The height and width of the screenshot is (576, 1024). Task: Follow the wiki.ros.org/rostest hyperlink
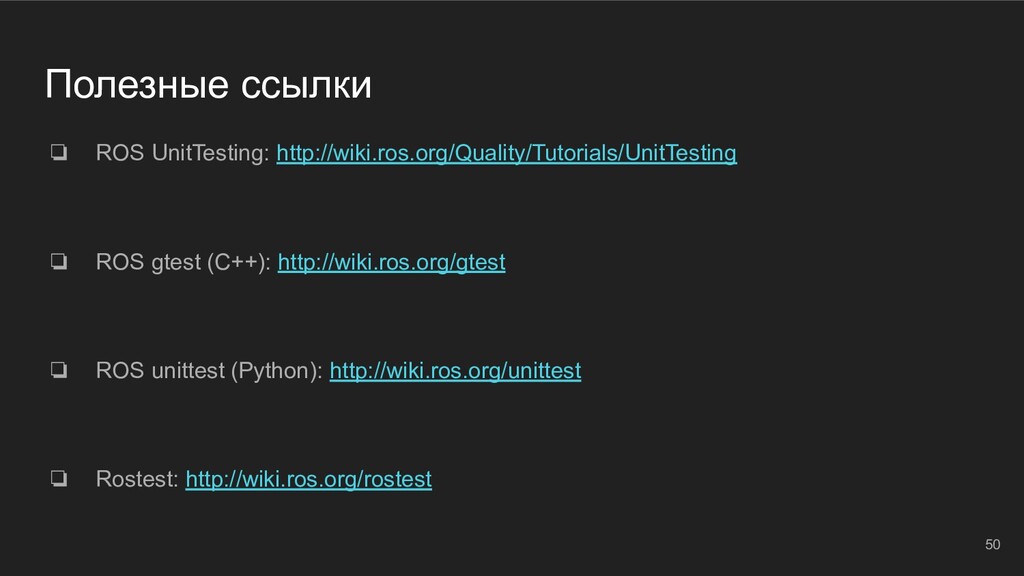(308, 479)
